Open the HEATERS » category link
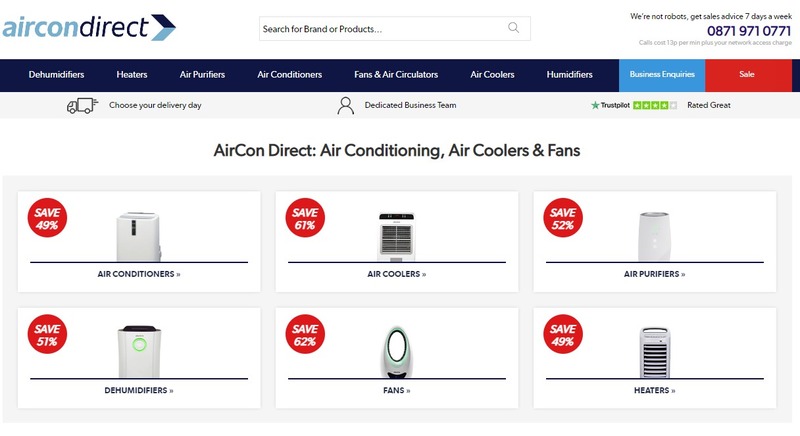The height and width of the screenshot is (436, 800). 655,390
